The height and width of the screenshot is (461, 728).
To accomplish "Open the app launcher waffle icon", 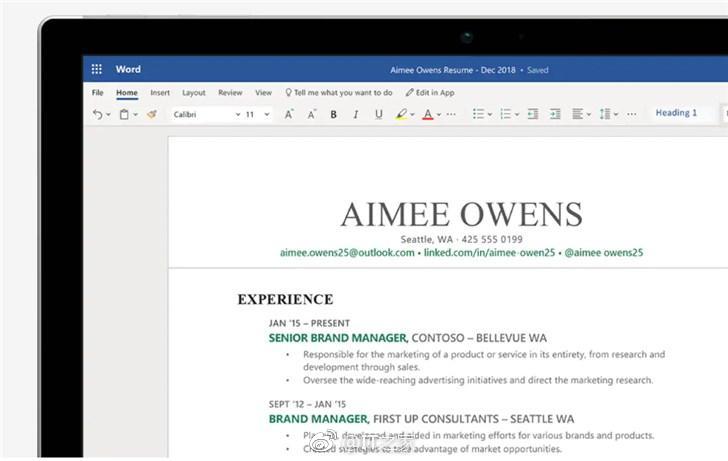I will (x=97, y=69).
